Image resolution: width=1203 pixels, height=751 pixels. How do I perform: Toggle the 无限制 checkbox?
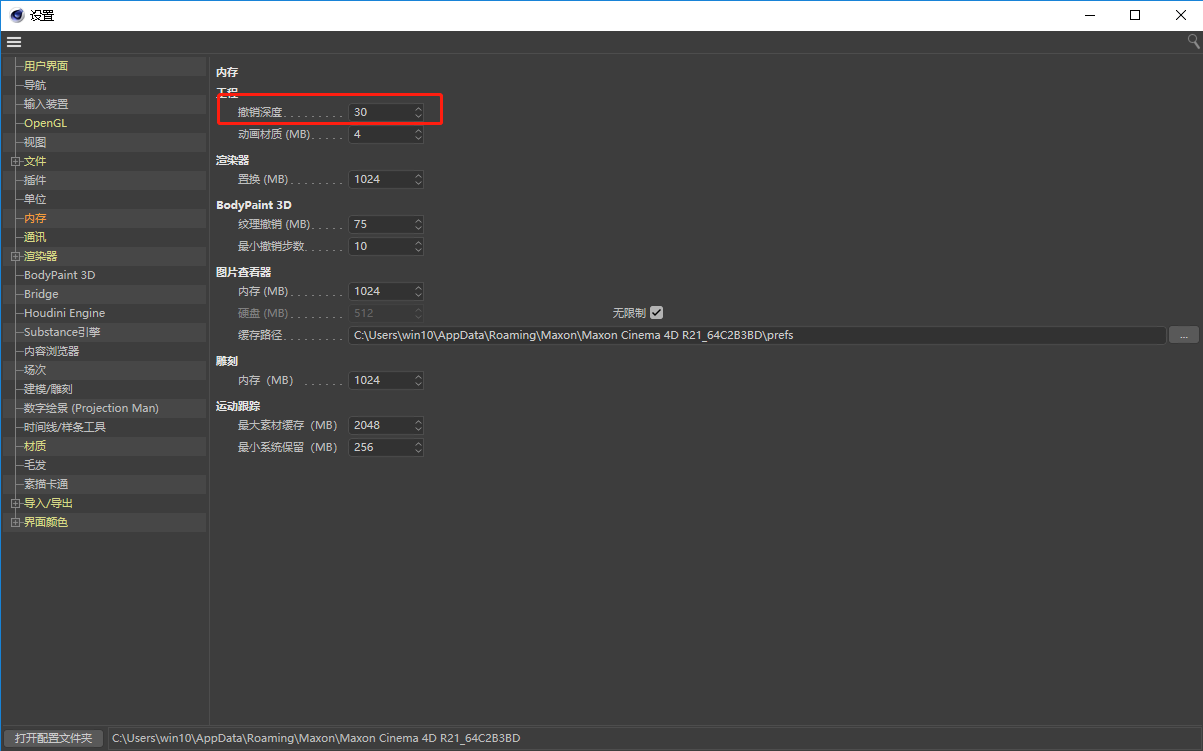point(657,313)
